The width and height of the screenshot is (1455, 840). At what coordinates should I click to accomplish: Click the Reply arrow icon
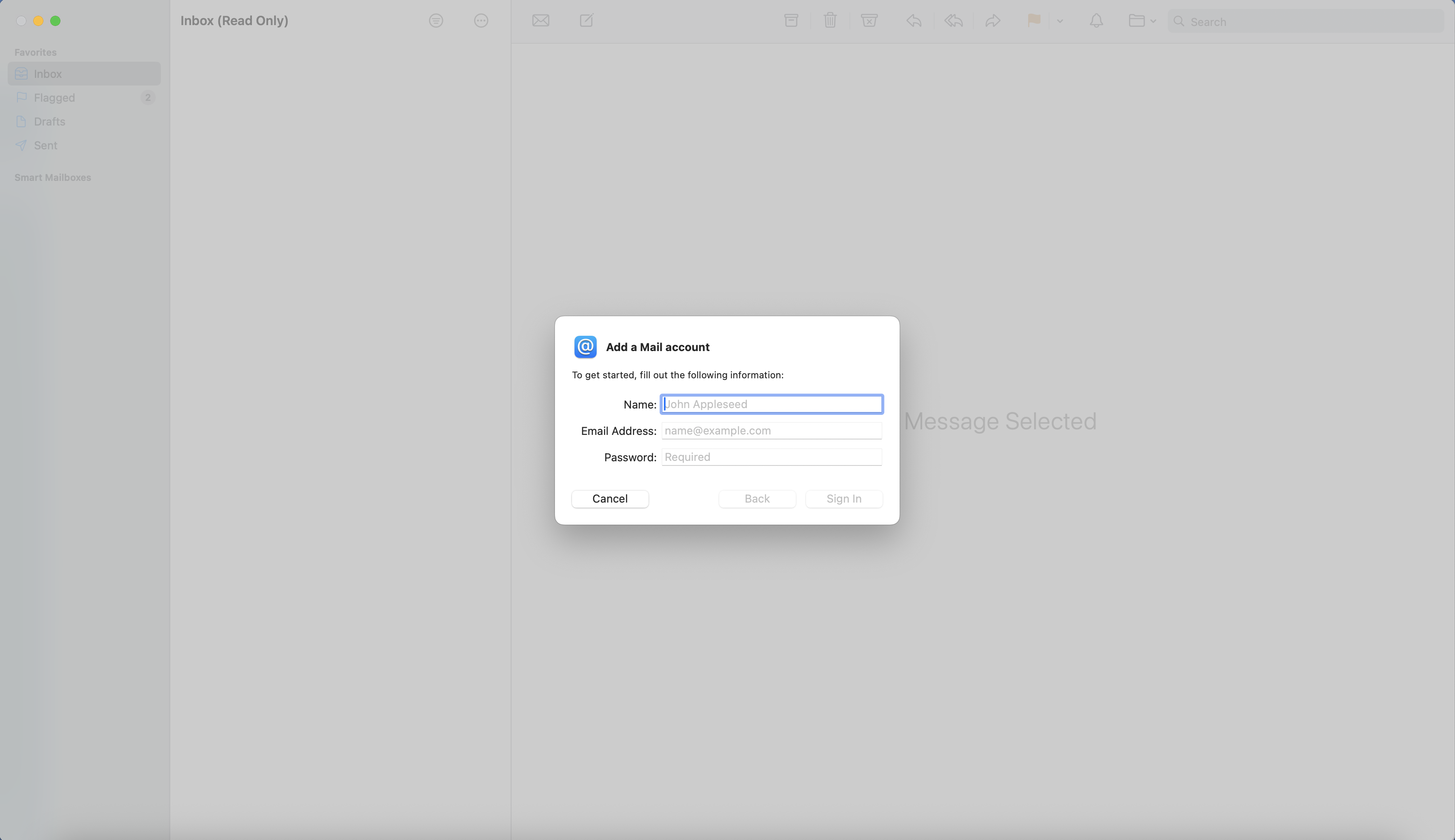pyautogui.click(x=913, y=21)
